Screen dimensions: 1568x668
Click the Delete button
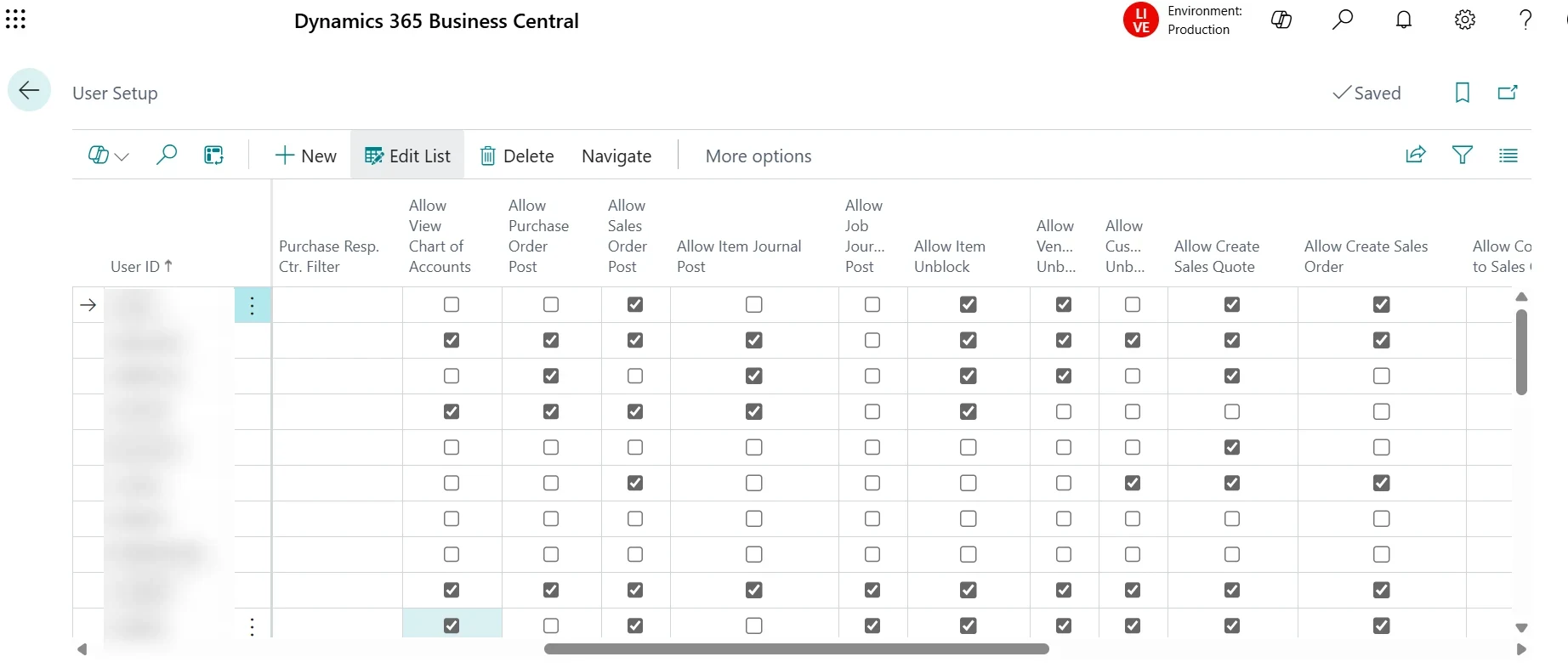517,156
